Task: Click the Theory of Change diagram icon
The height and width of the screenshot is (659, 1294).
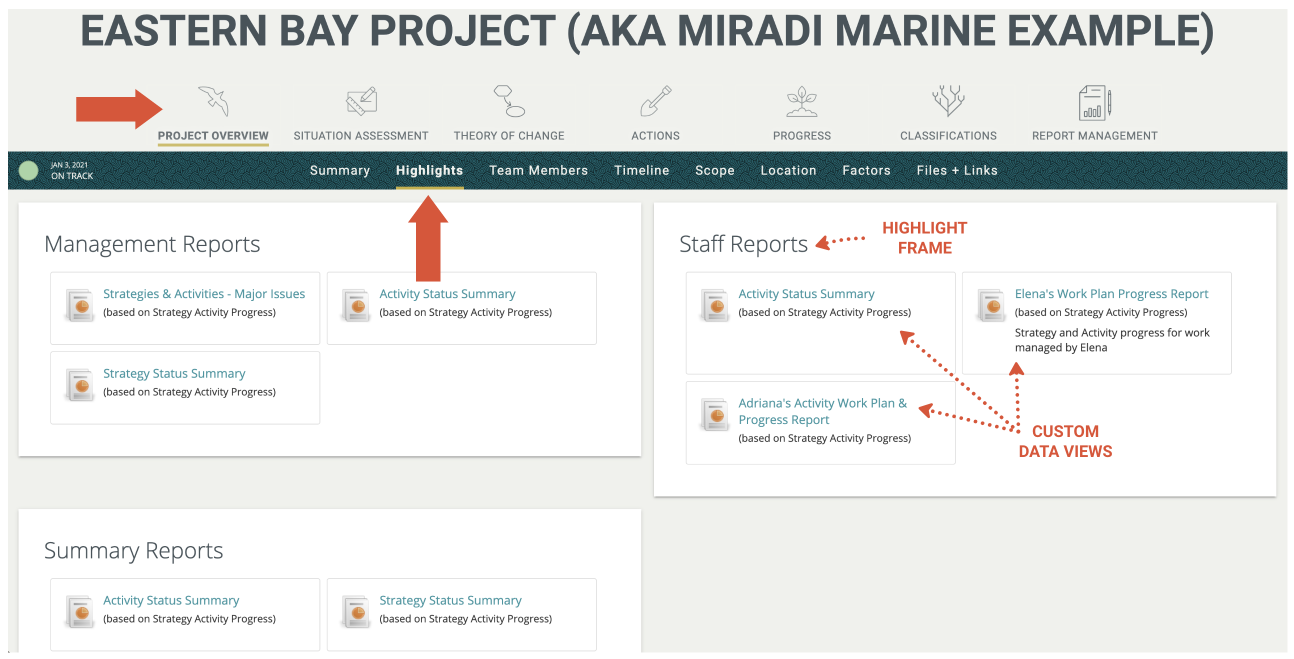Action: click(508, 99)
